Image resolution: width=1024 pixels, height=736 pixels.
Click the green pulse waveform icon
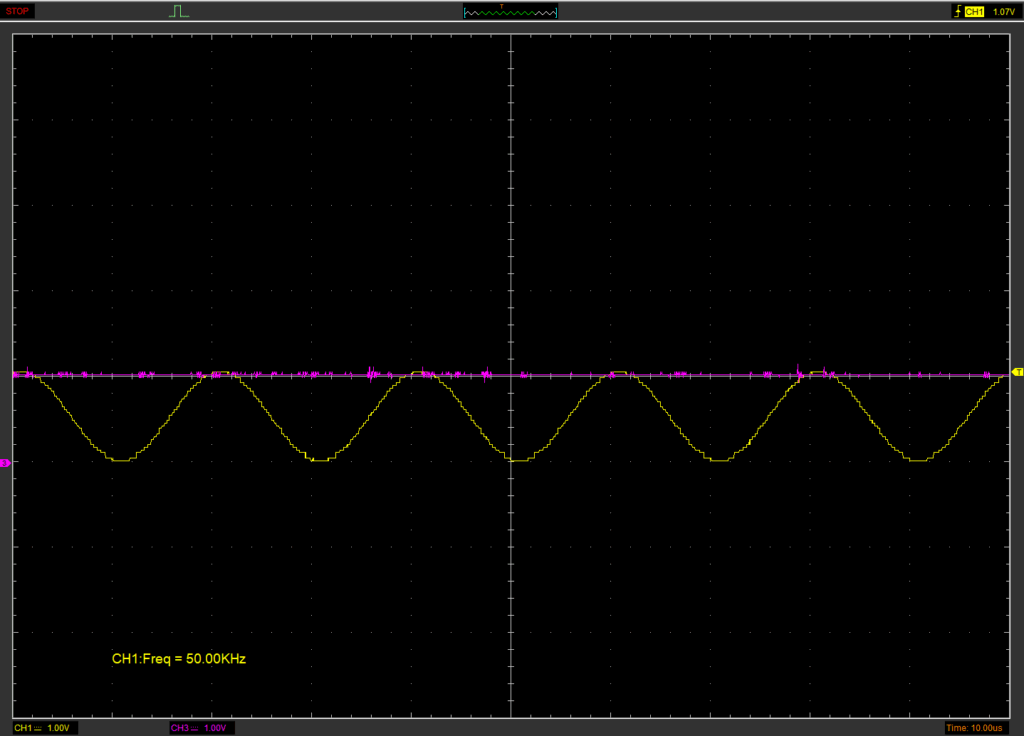tap(179, 11)
